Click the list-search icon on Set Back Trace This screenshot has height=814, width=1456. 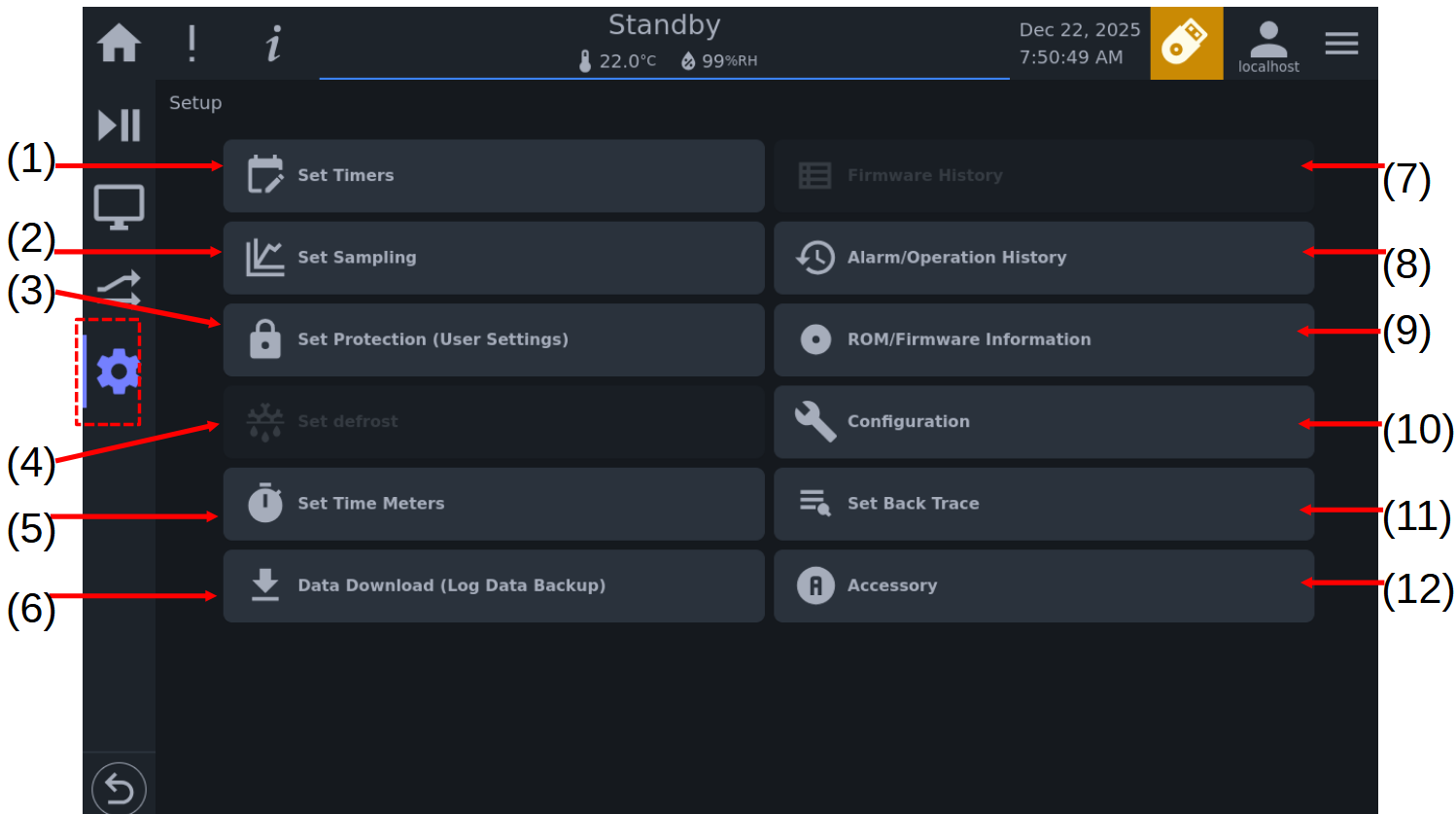[x=815, y=503]
